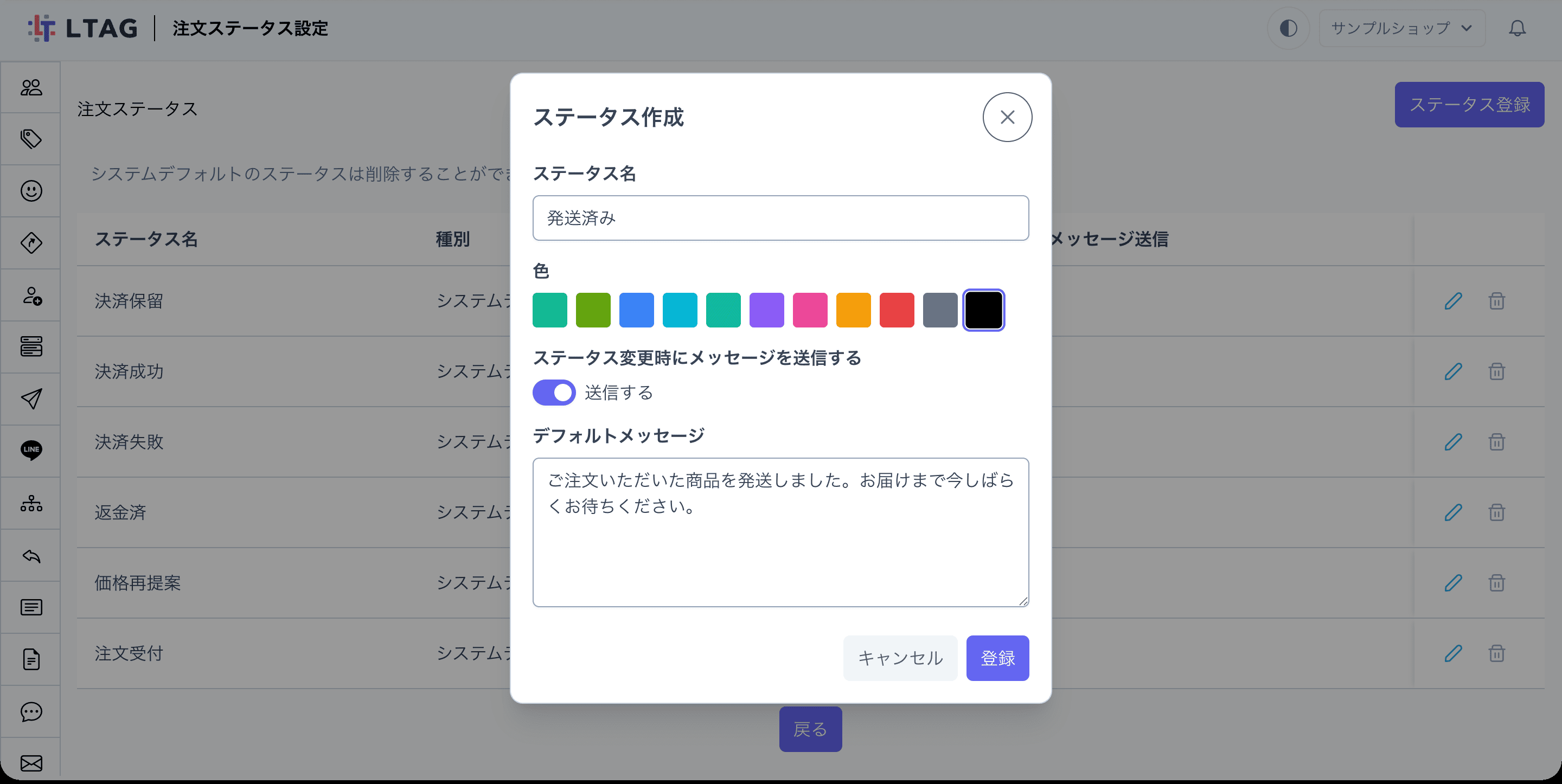Select the black color swatch

(x=983, y=310)
